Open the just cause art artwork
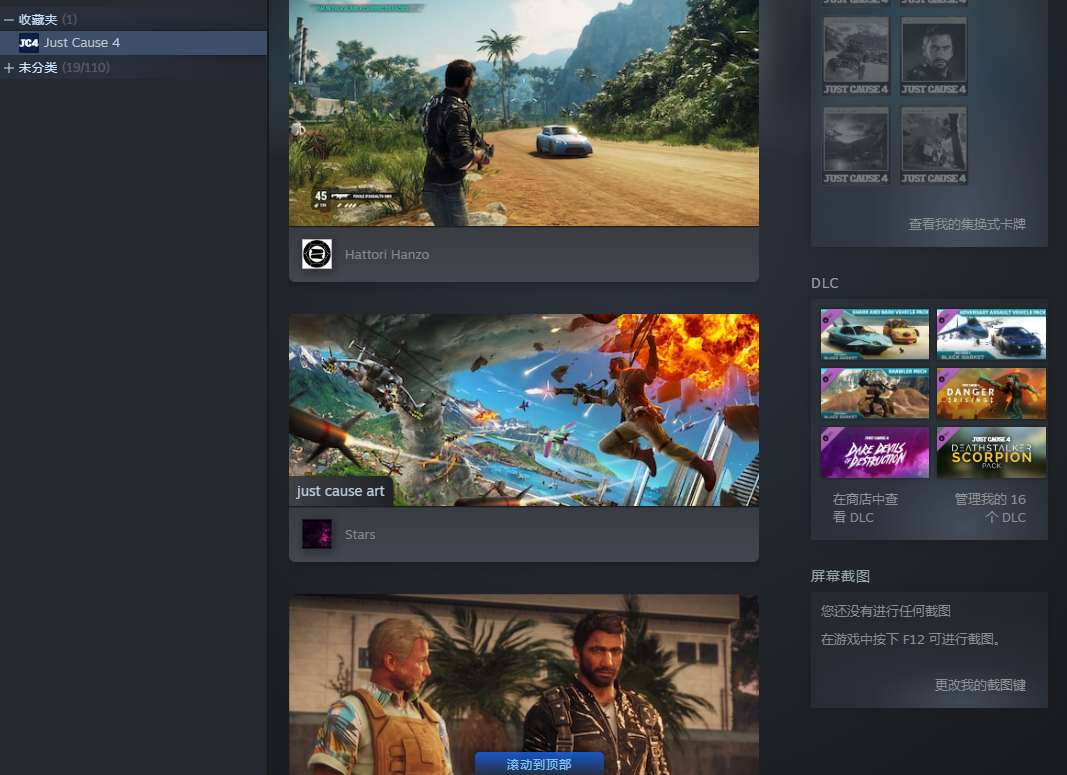The image size is (1067, 775). pos(523,410)
